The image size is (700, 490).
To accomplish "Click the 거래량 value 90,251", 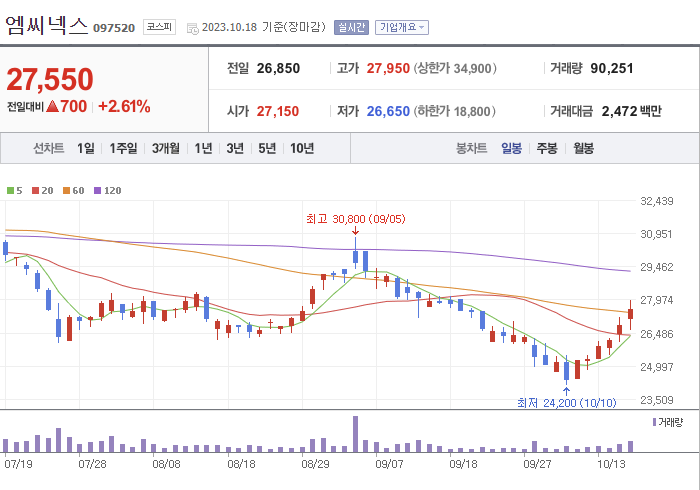I will pos(612,68).
